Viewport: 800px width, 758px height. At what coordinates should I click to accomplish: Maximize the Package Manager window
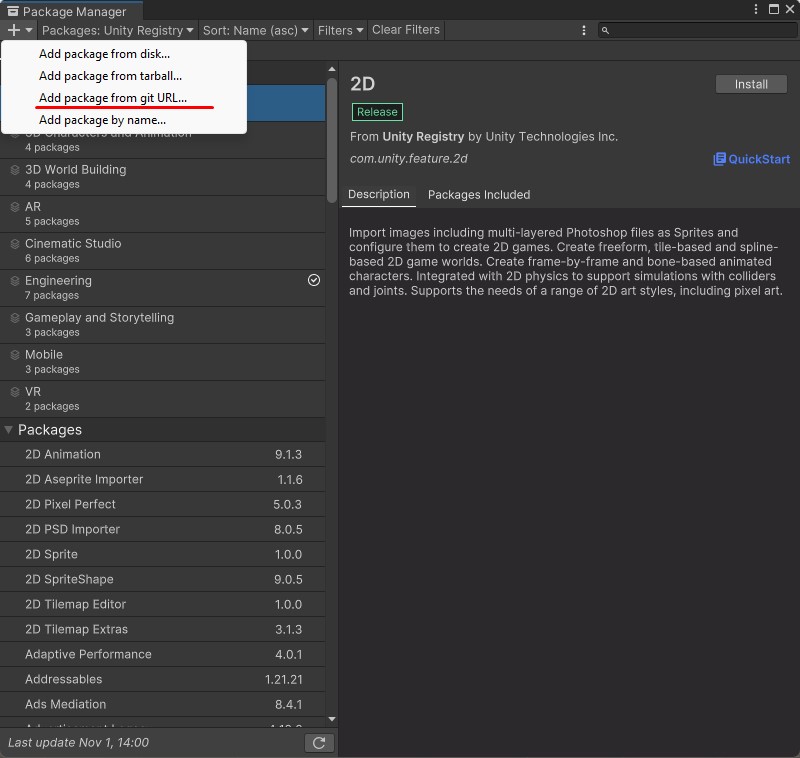tap(773, 9)
